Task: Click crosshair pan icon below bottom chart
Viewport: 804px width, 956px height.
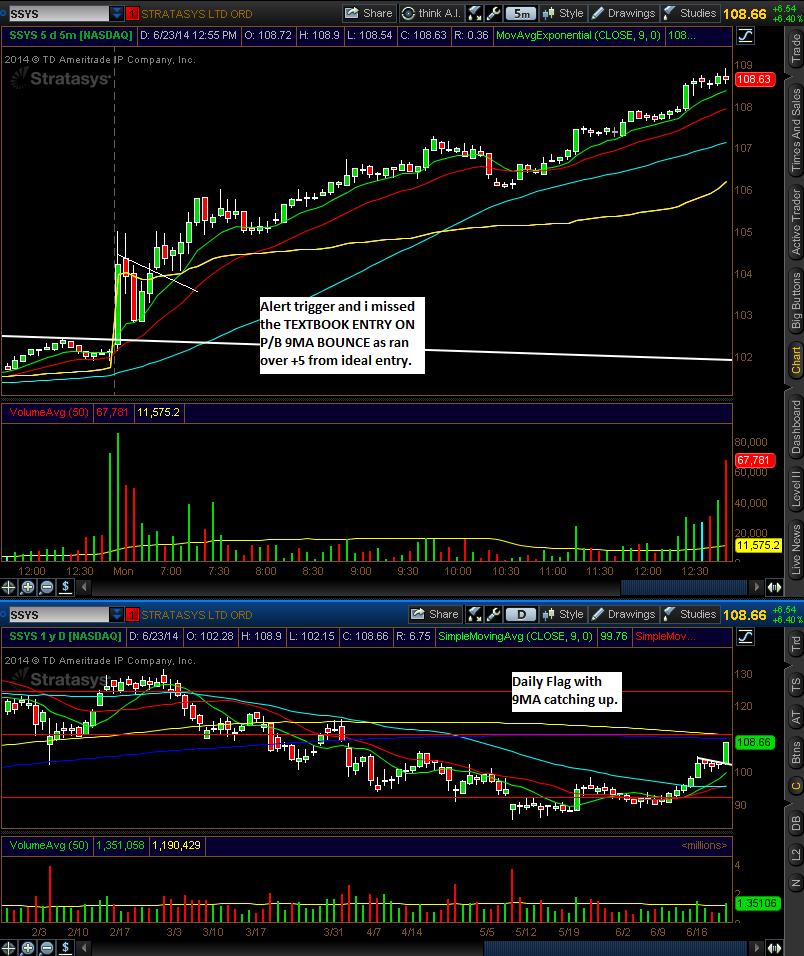Action: (x=9, y=948)
